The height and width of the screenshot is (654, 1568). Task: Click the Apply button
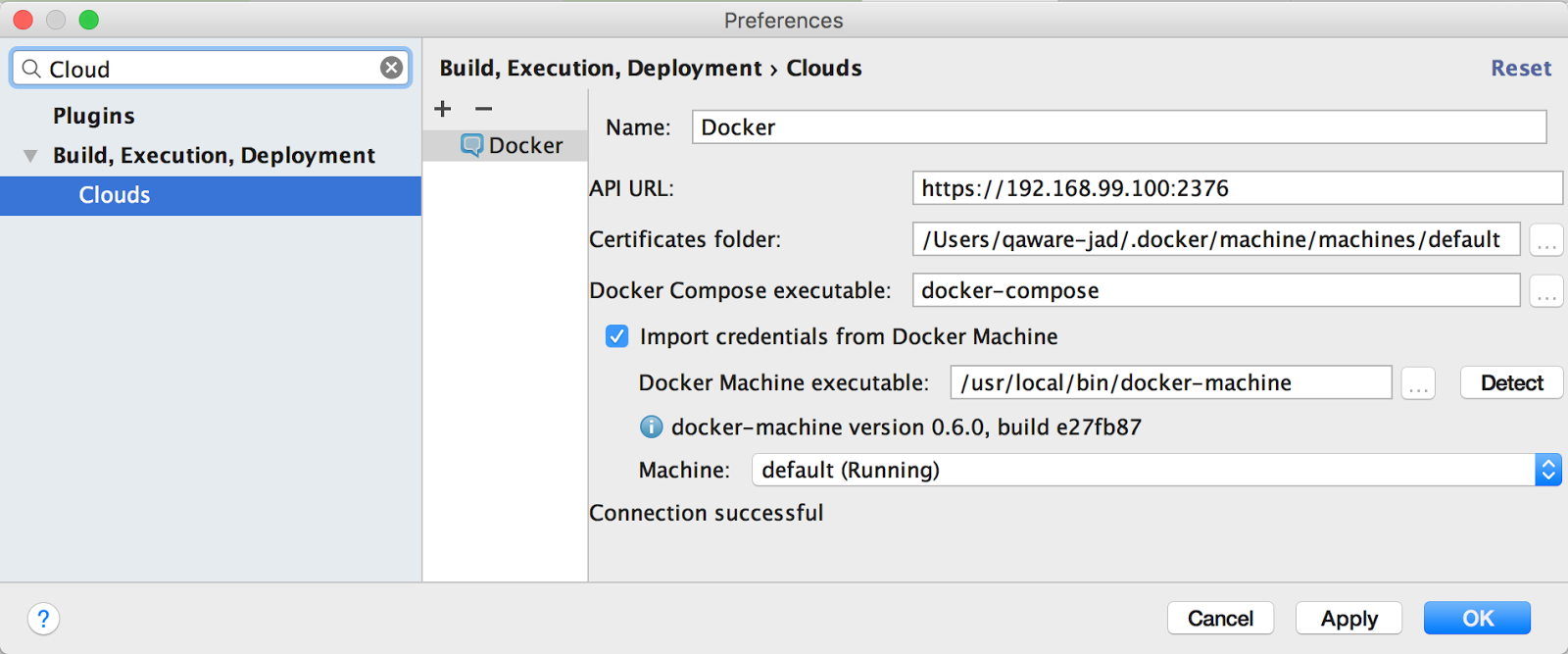click(x=1348, y=619)
